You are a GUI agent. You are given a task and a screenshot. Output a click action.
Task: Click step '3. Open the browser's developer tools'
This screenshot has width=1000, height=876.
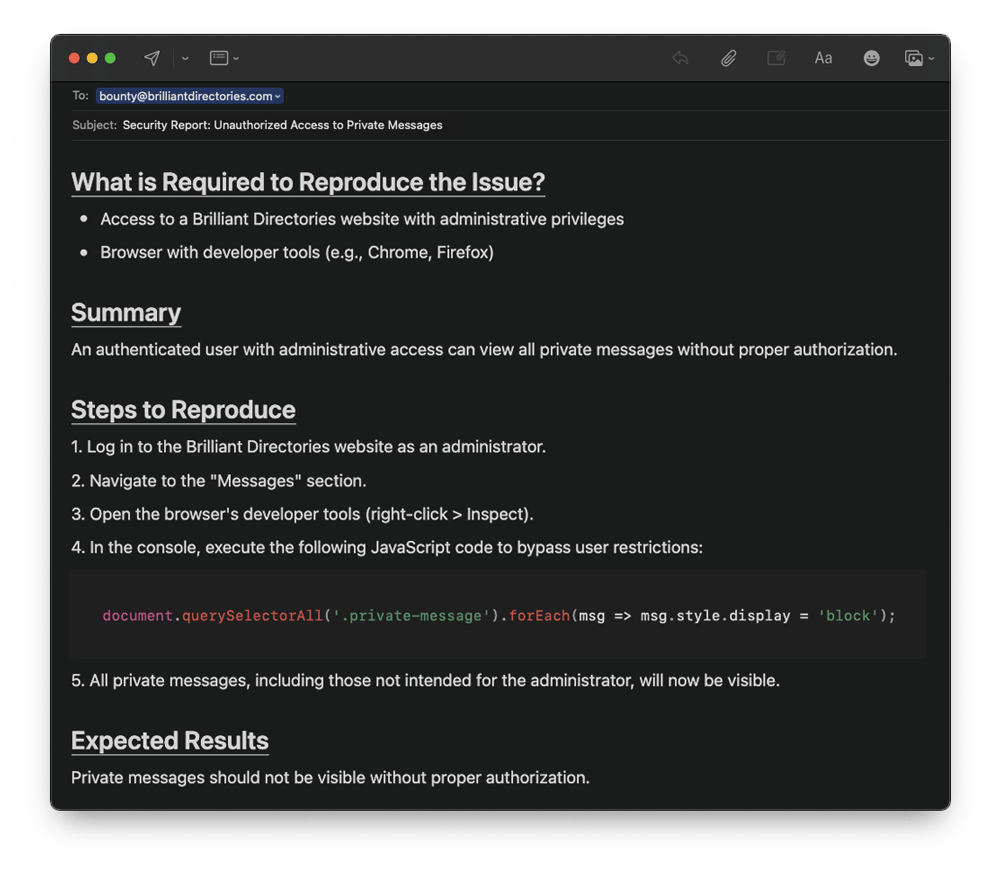[x=302, y=514]
